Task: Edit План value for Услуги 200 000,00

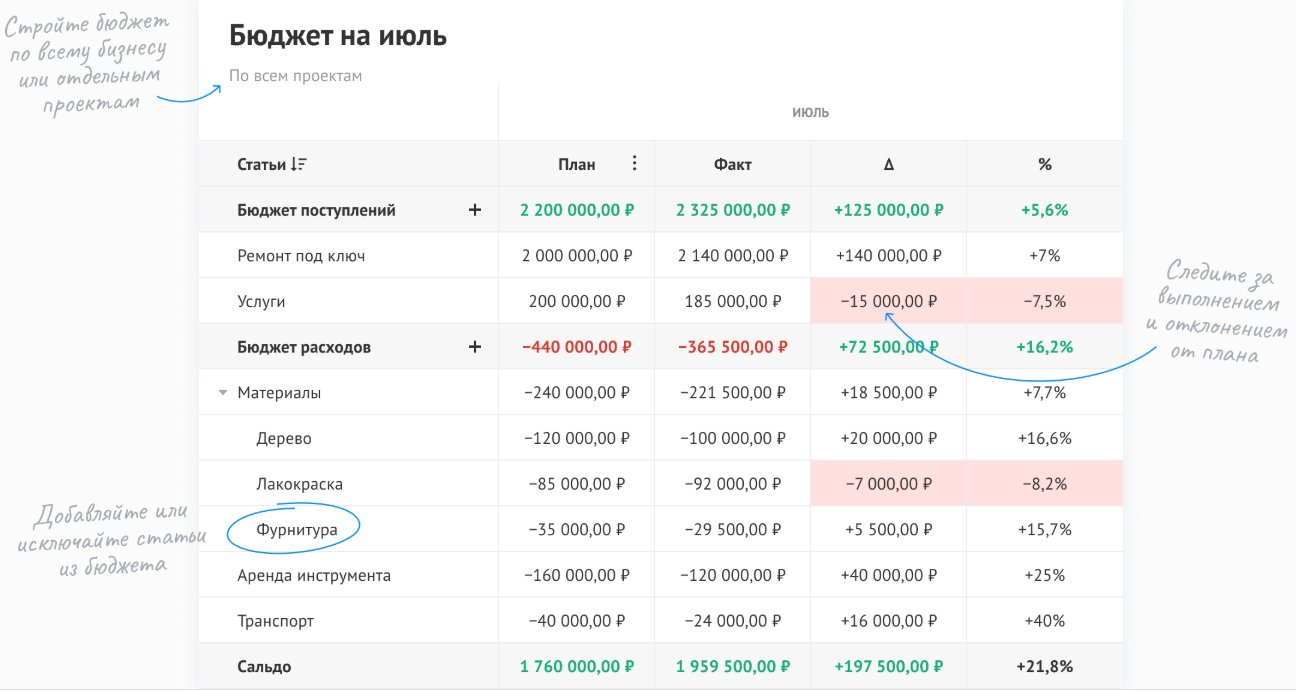Action: click(x=576, y=301)
